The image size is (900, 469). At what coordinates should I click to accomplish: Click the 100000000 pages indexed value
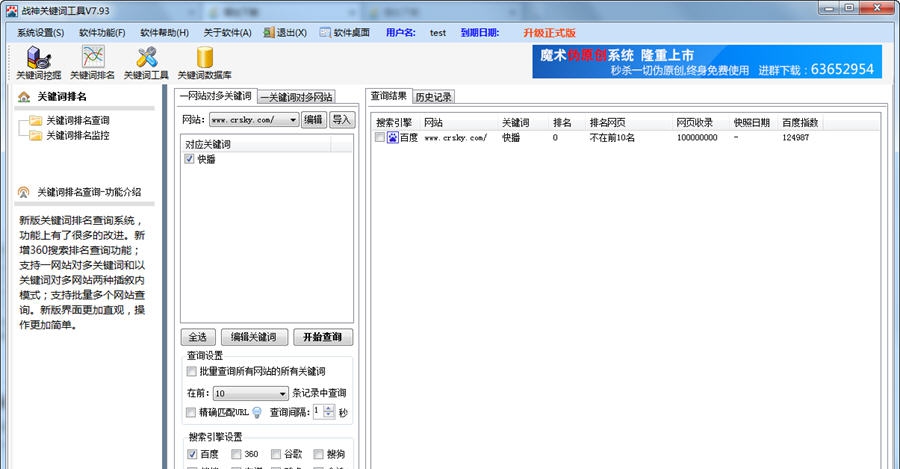coord(697,138)
